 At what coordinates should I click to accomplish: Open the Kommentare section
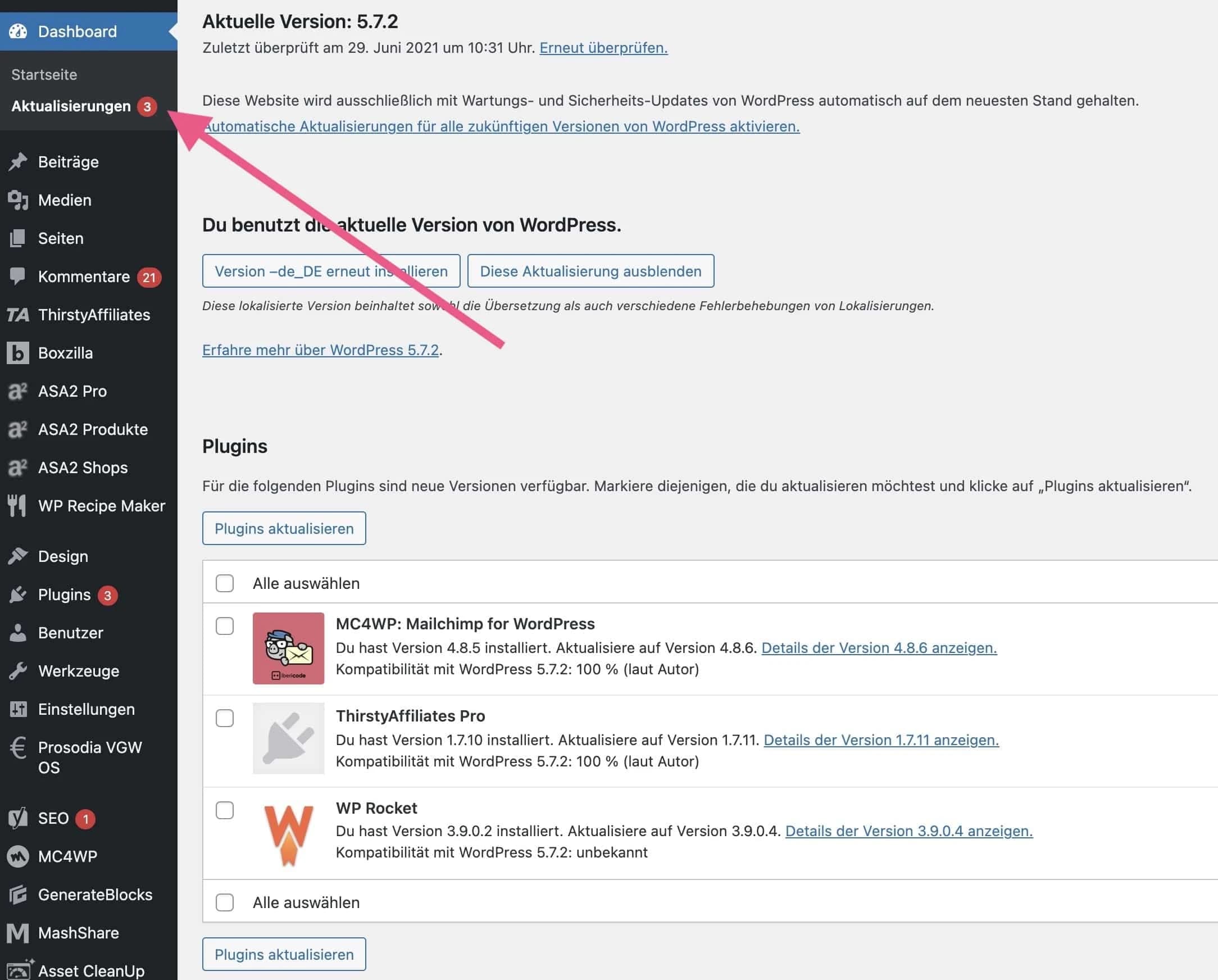click(x=84, y=276)
